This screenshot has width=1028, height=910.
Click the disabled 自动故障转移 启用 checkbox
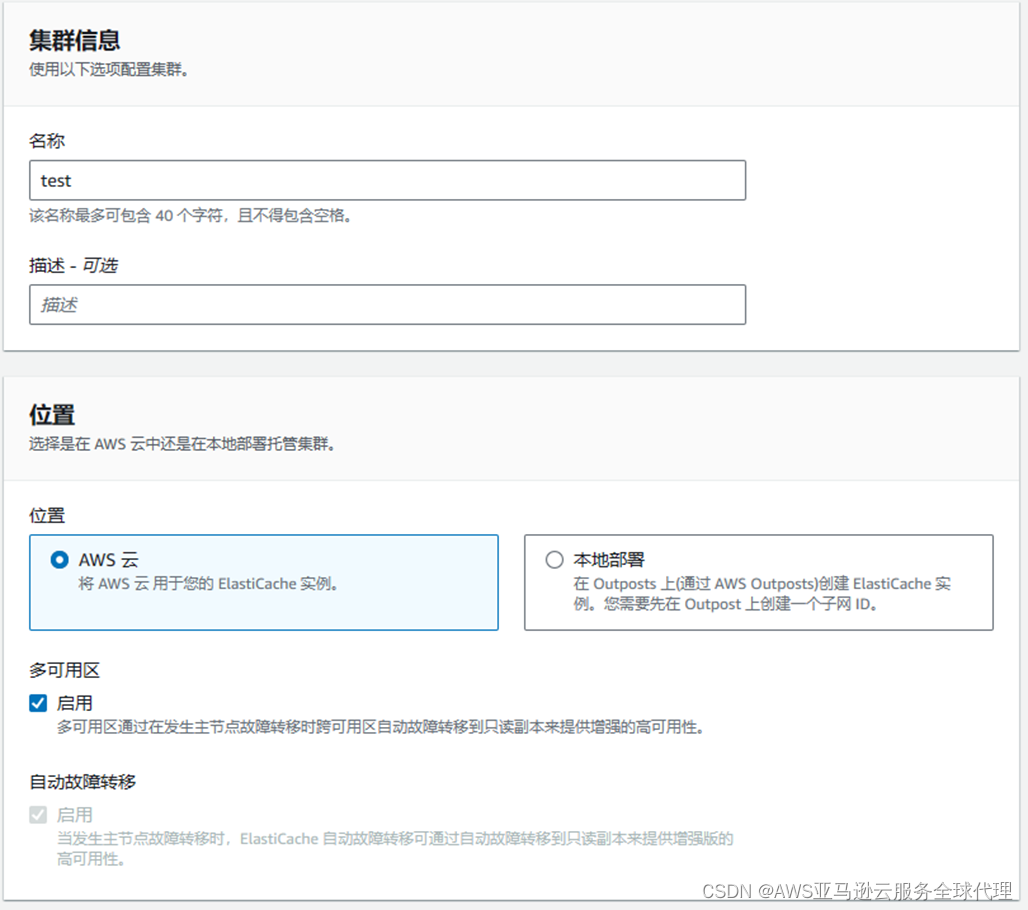coord(37,814)
